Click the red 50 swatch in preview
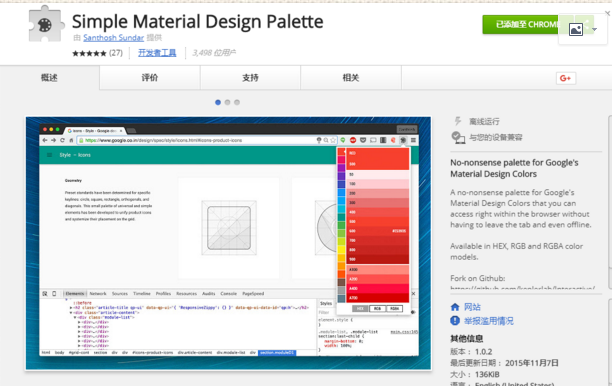 (x=377, y=174)
